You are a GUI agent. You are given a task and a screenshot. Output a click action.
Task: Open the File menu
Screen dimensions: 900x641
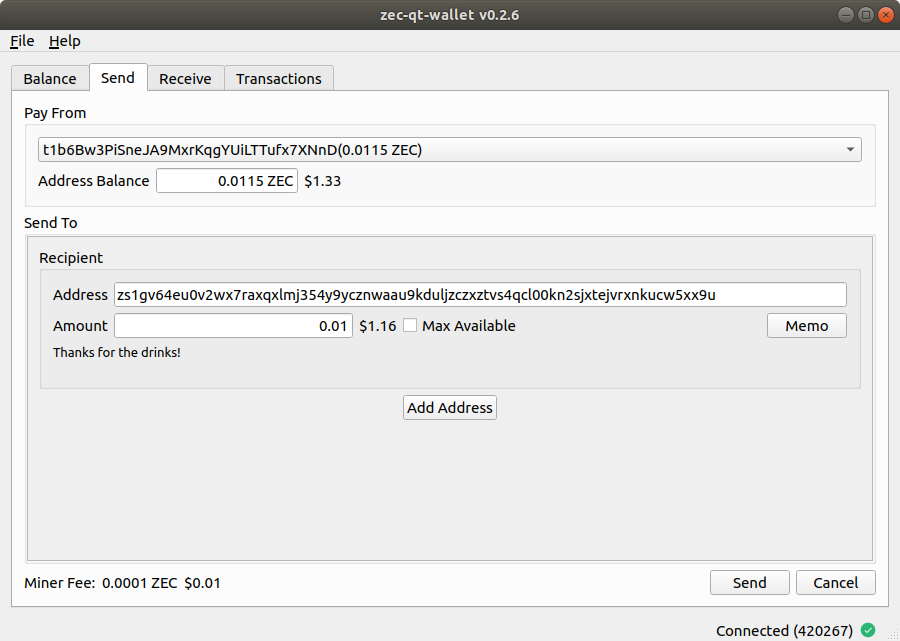[x=22, y=41]
